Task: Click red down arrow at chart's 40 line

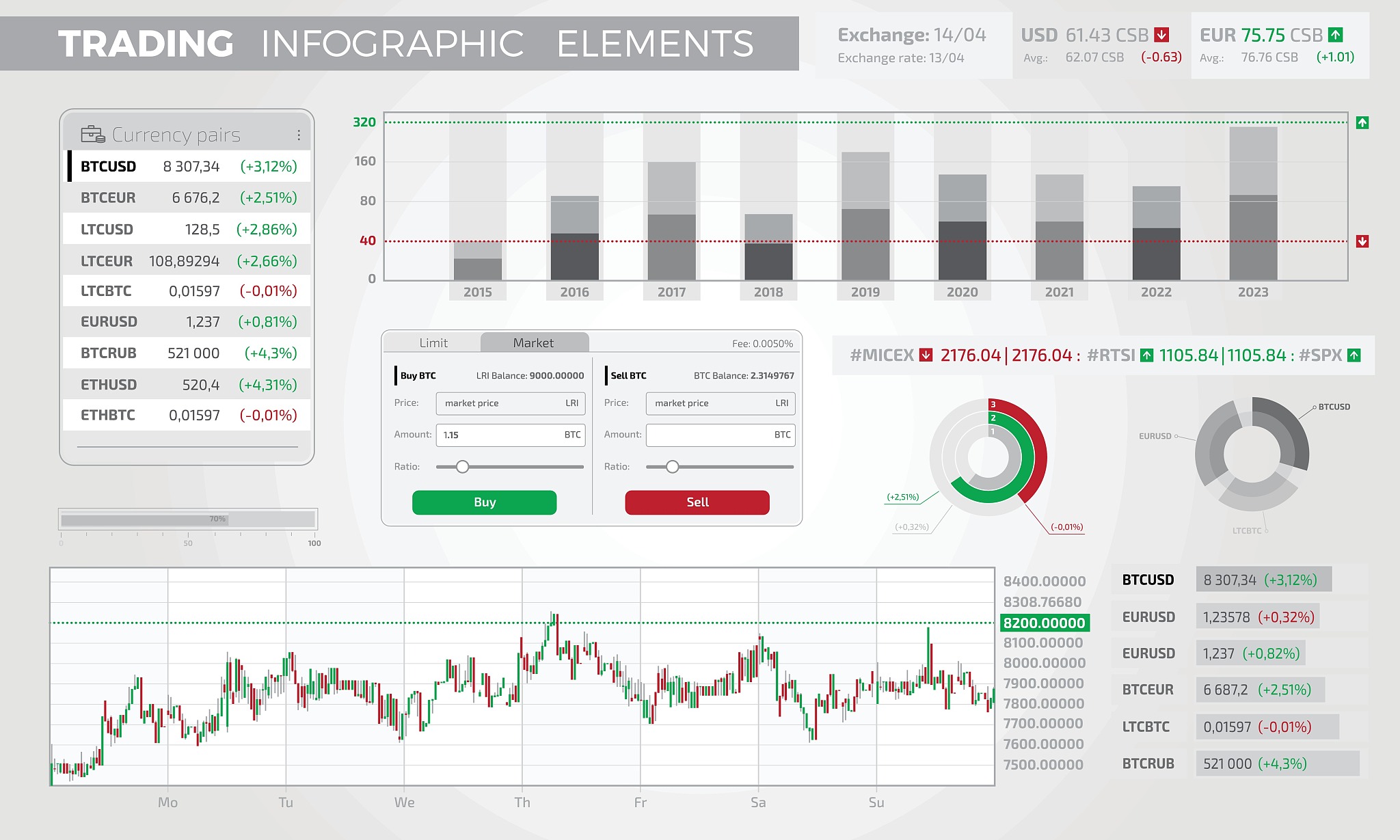Action: pos(1362,241)
